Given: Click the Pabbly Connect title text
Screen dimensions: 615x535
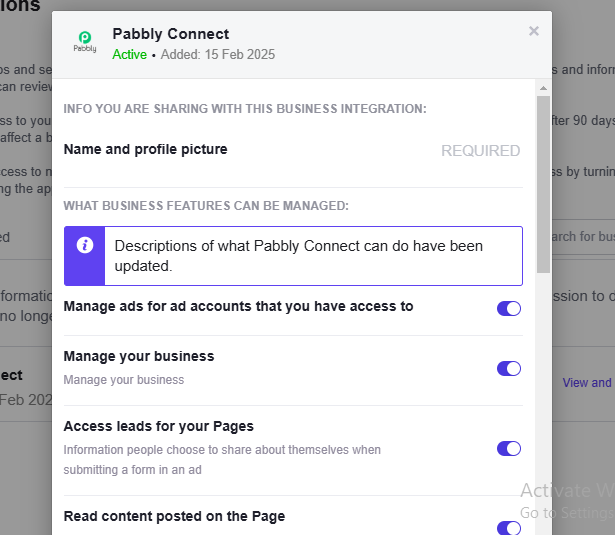Looking at the screenshot, I should point(170,34).
